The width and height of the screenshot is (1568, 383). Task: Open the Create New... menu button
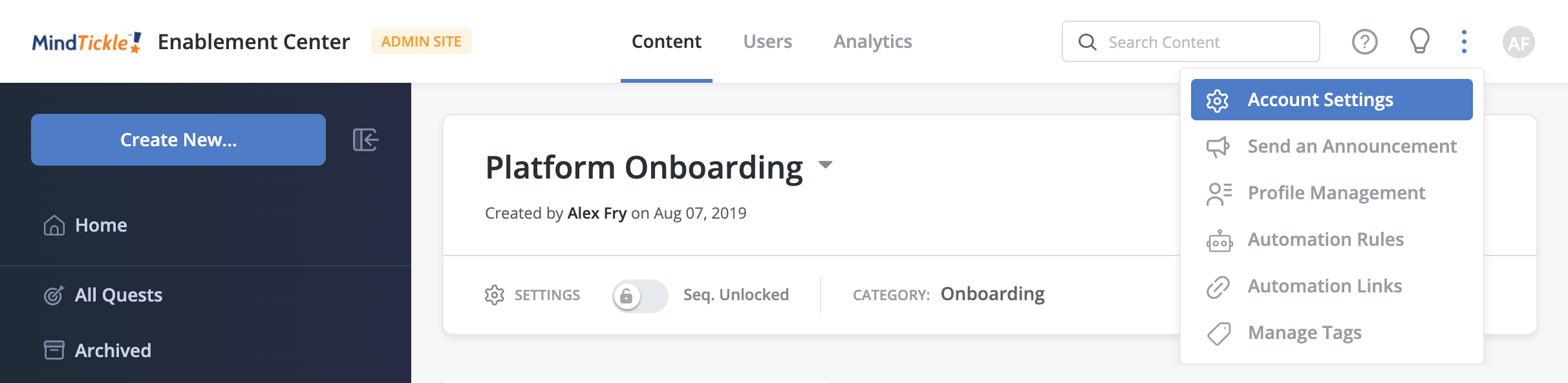(178, 140)
